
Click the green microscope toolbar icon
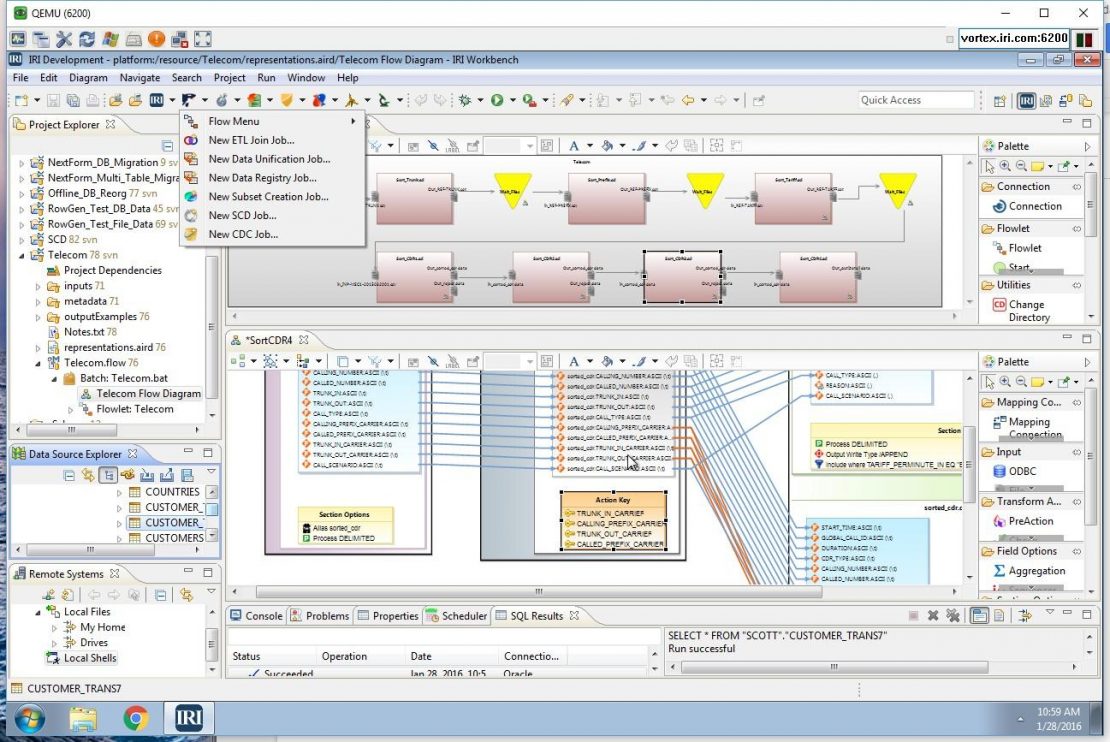[384, 101]
